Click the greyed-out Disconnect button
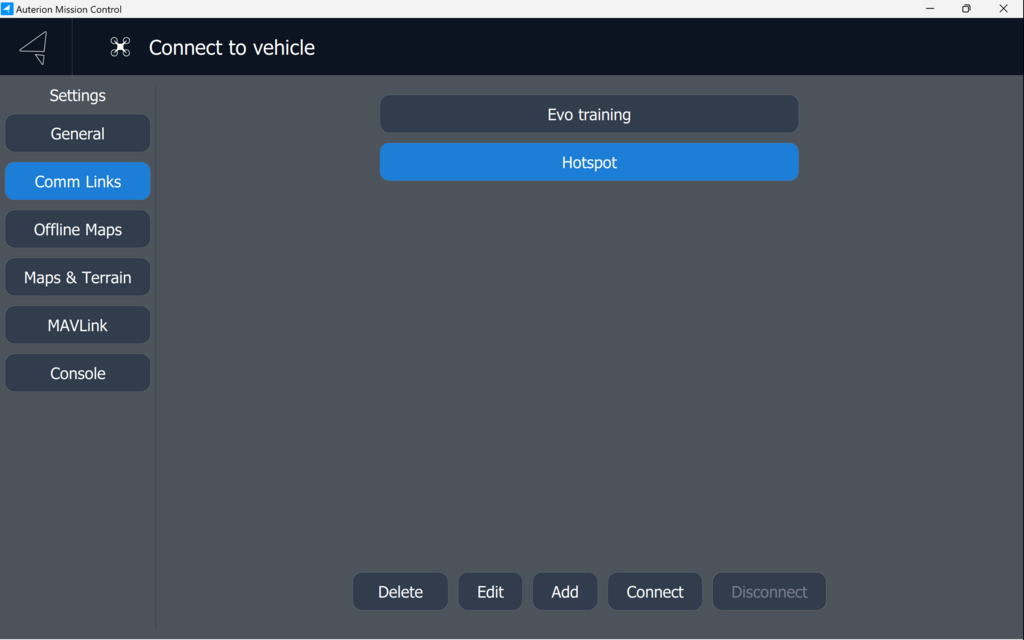1024x640 pixels. 769,592
